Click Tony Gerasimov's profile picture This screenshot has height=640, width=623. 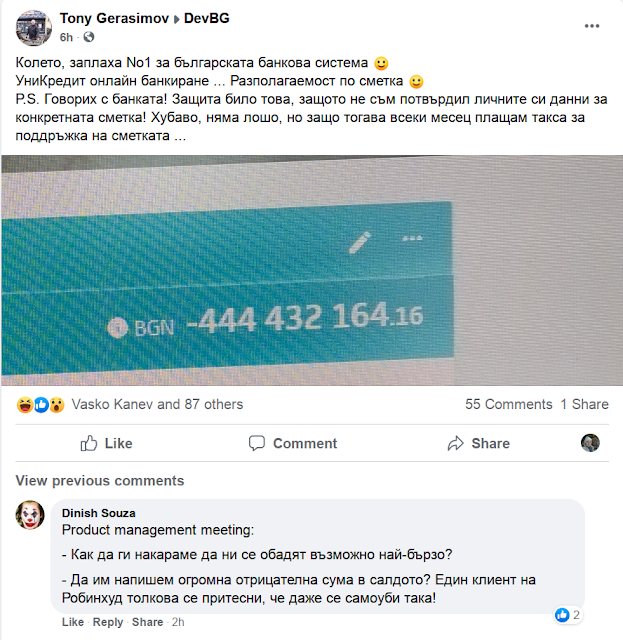tap(33, 28)
